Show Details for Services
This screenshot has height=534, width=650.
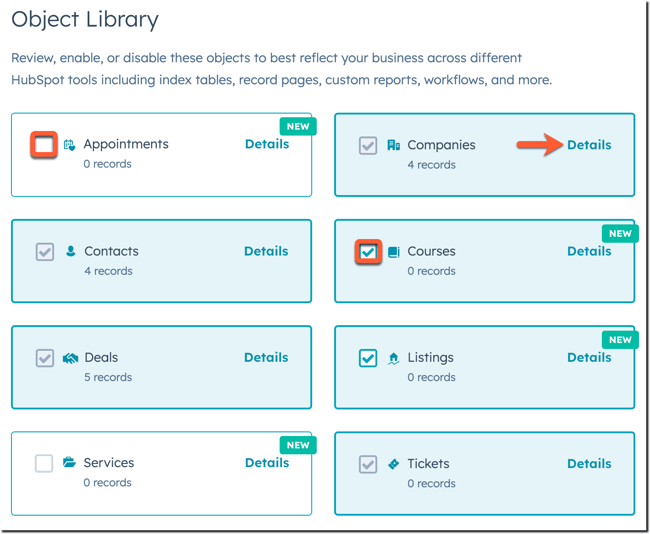coord(267,462)
